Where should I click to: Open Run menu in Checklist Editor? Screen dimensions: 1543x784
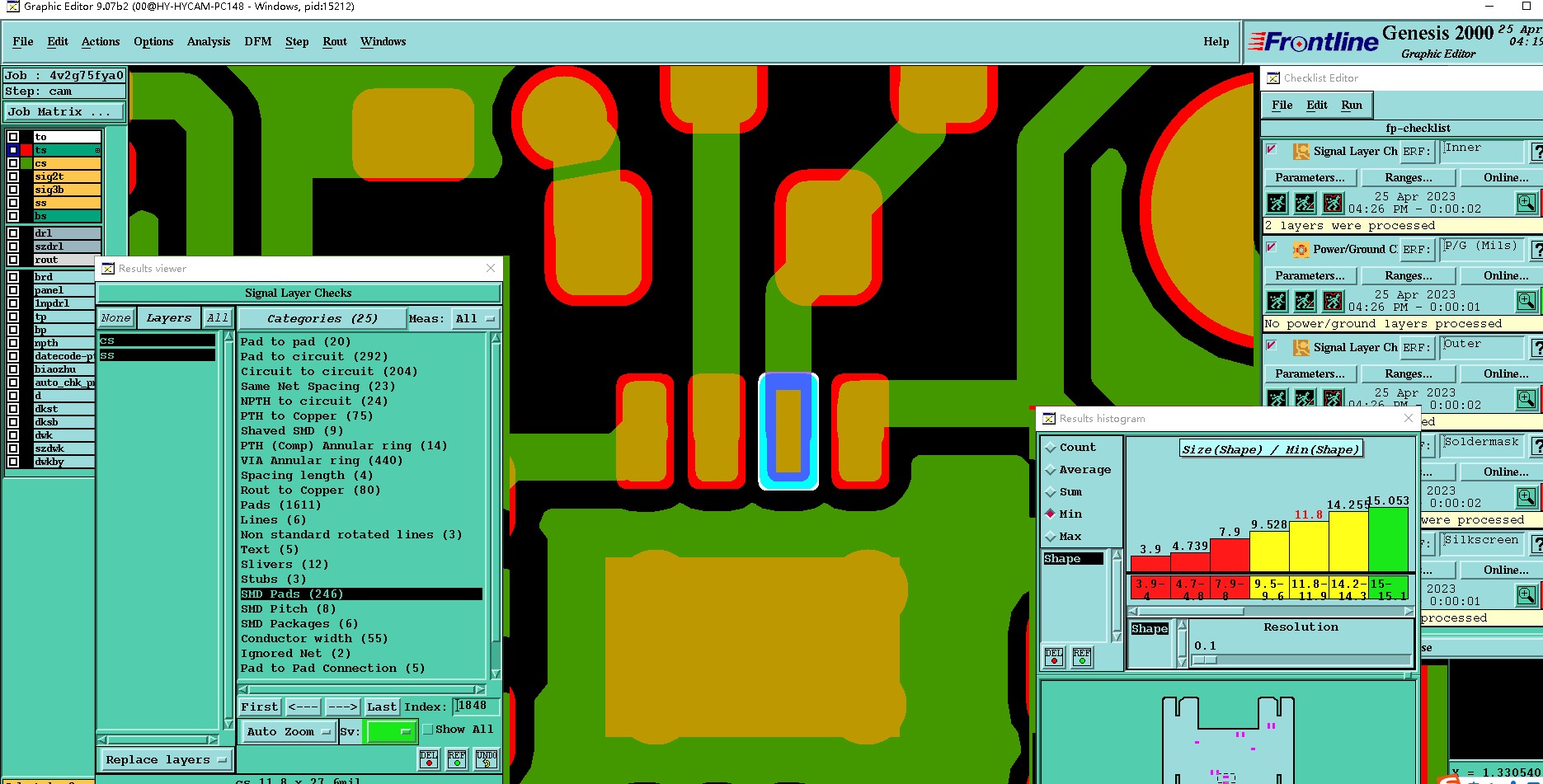(1352, 106)
